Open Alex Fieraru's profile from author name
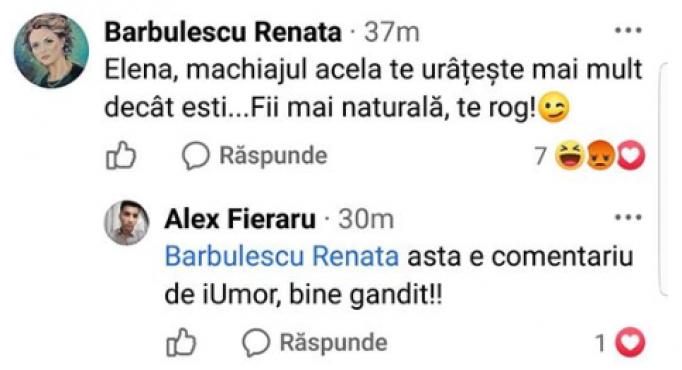This screenshot has width=682, height=370. [240, 219]
